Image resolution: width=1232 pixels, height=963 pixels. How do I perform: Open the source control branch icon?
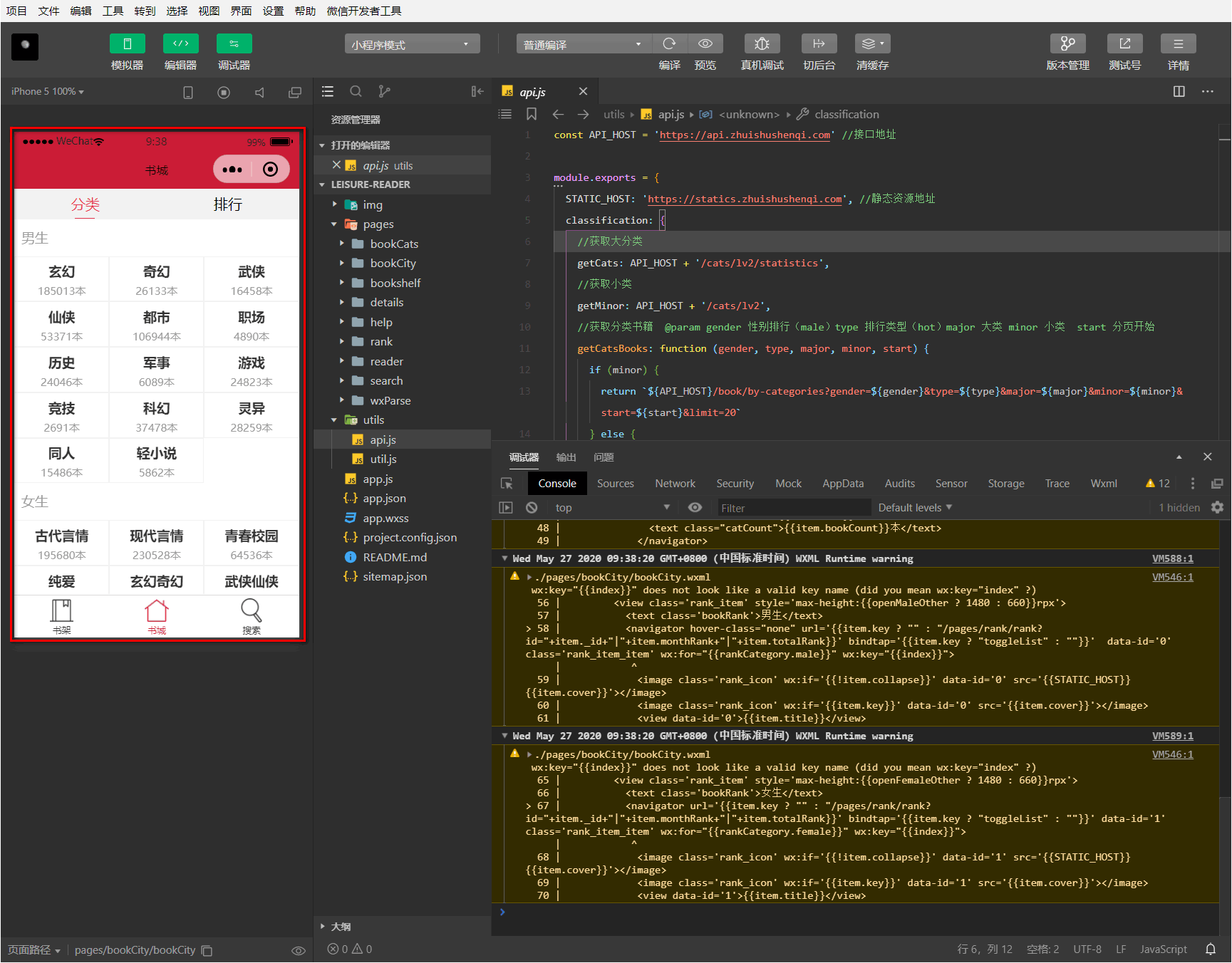(x=384, y=91)
